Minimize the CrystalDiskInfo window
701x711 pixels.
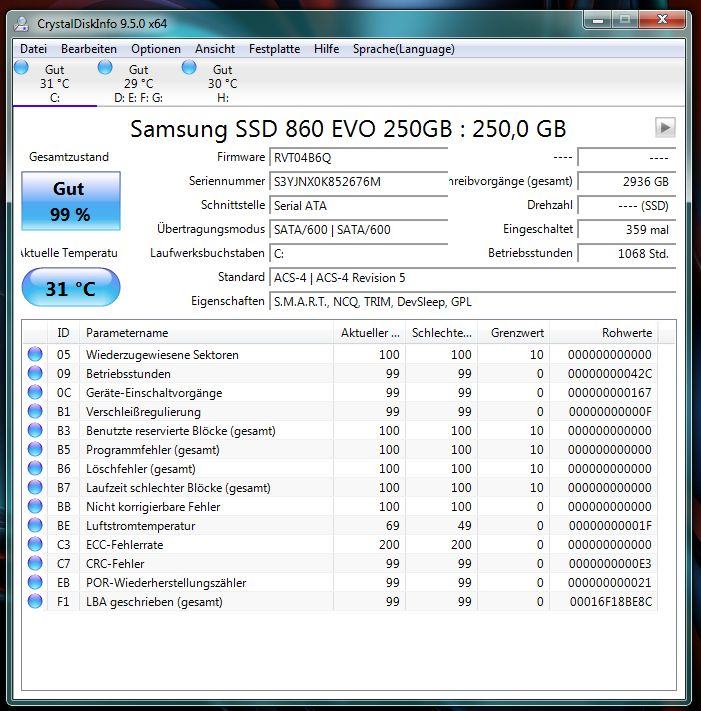tap(598, 20)
